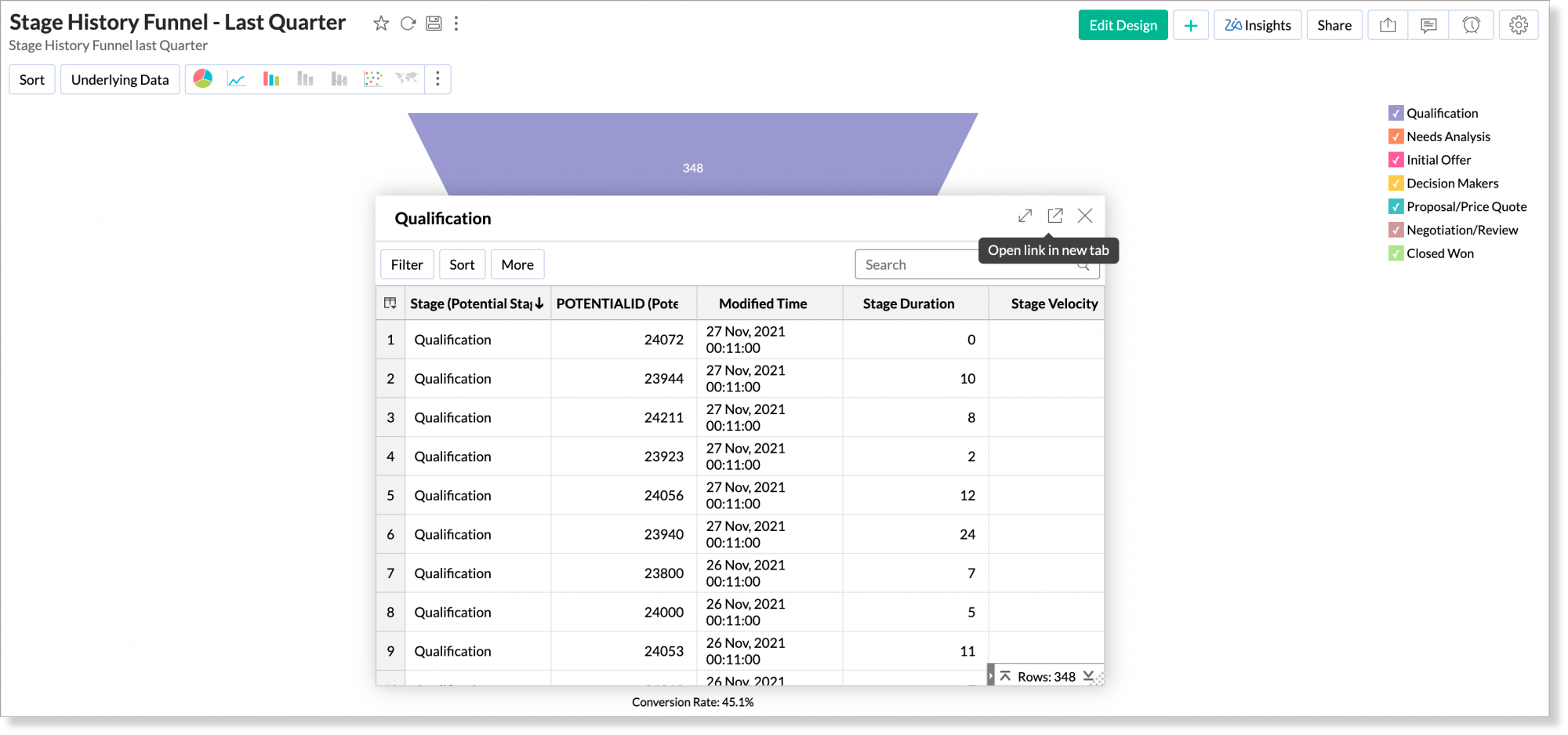Open the comments icon
Viewport: 1568px width, 735px height.
point(1428,25)
